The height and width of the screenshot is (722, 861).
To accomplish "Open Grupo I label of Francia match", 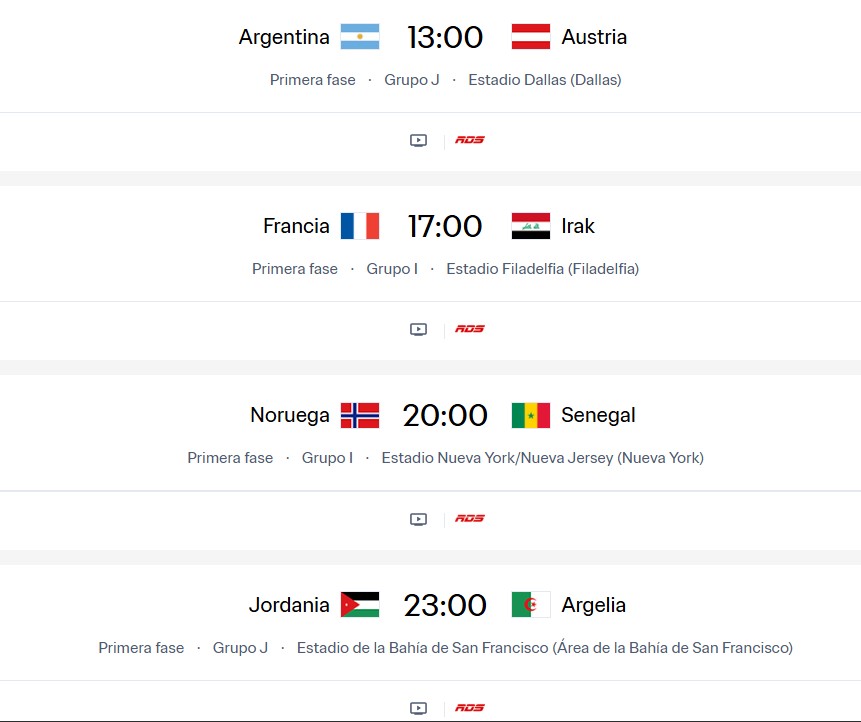I will click(392, 269).
